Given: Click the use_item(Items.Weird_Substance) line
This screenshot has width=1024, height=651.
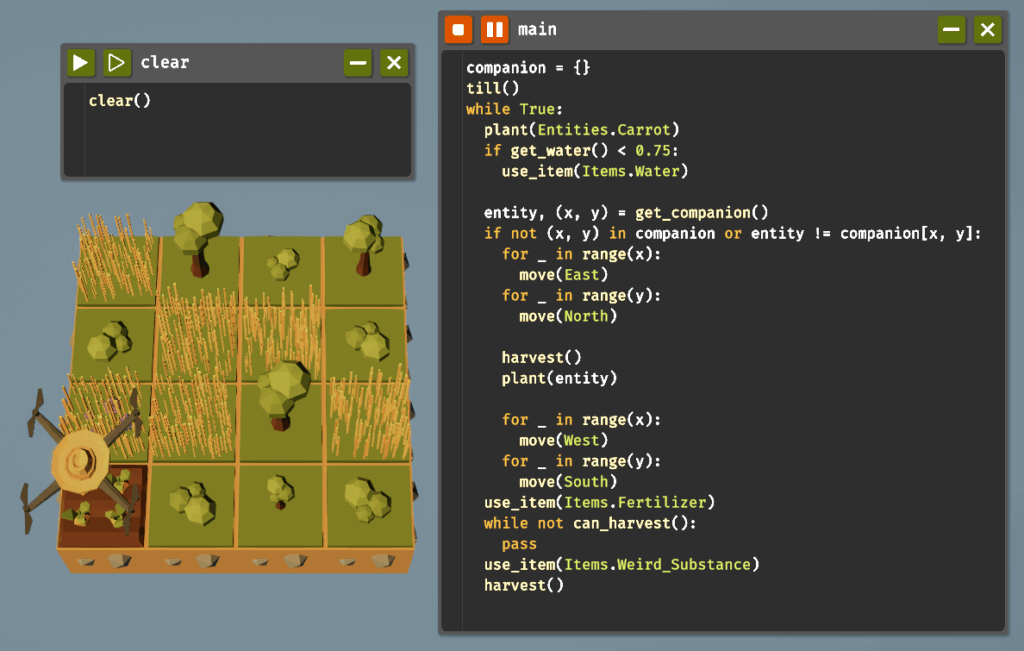Looking at the screenshot, I should coord(621,565).
